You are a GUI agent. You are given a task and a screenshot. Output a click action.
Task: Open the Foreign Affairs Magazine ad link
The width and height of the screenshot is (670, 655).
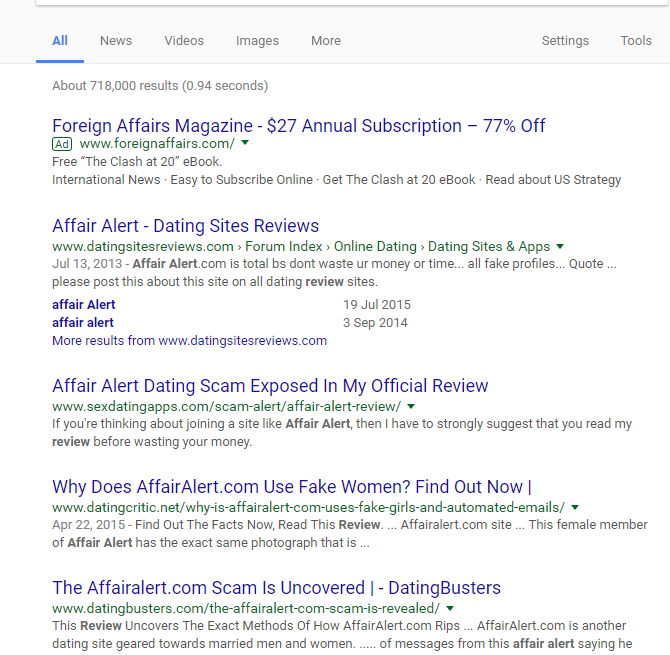[299, 126]
